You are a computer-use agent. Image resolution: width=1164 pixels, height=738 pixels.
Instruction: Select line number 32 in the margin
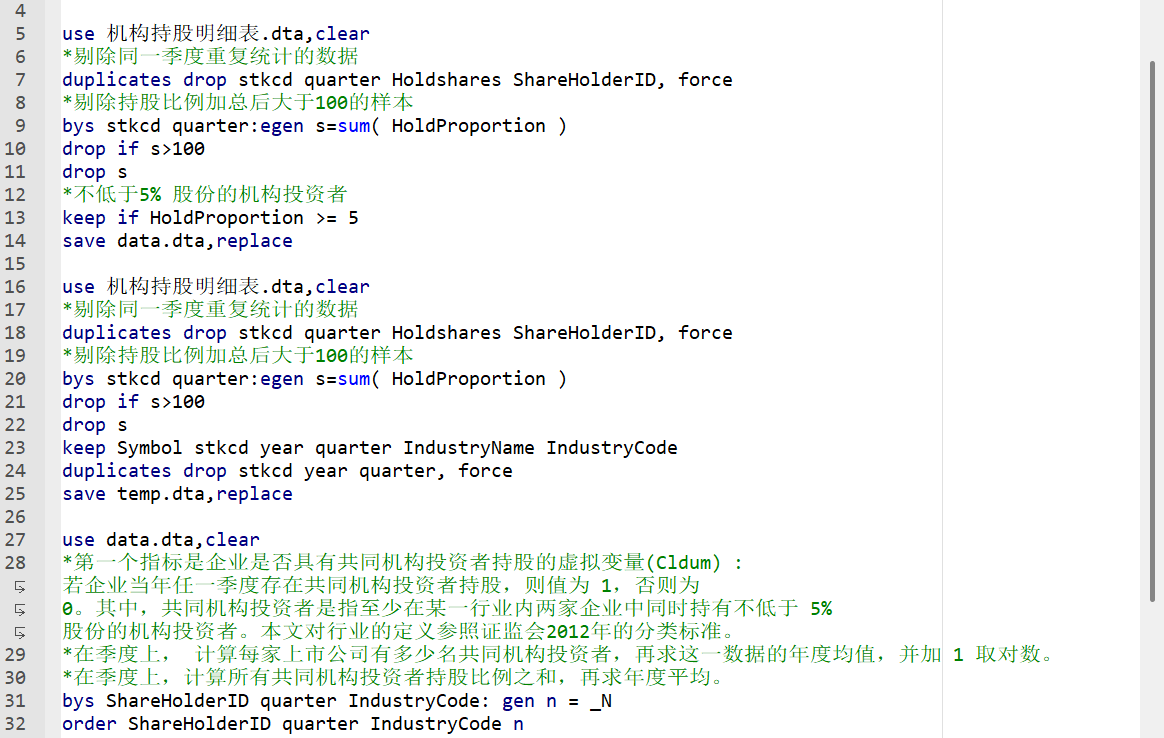pos(16,724)
